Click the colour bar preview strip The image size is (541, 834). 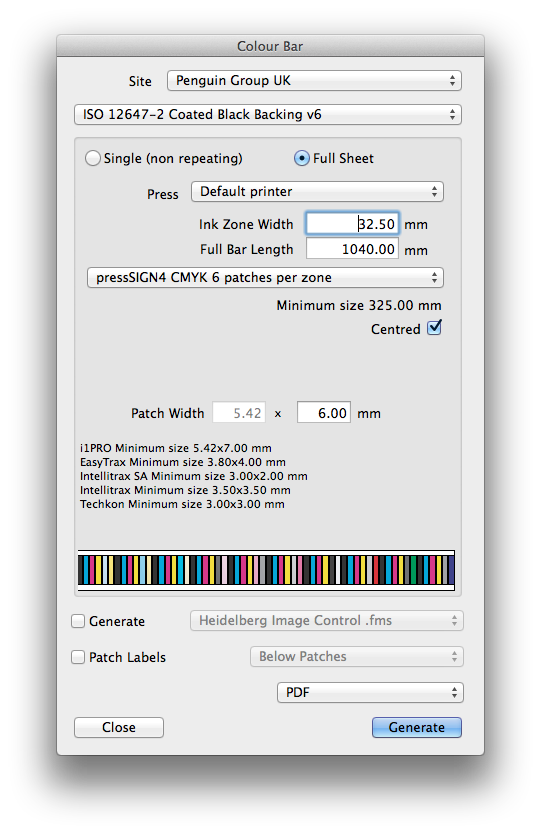pos(266,570)
